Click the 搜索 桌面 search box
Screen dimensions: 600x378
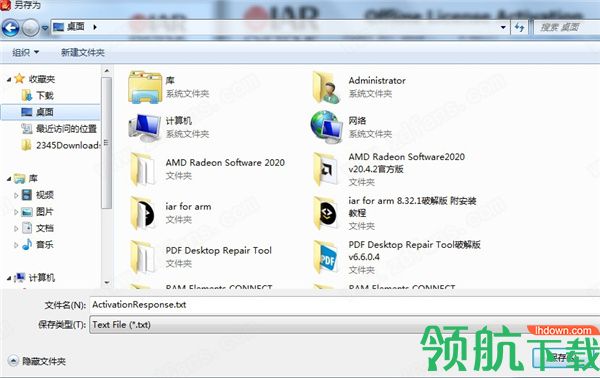pyautogui.click(x=566, y=27)
